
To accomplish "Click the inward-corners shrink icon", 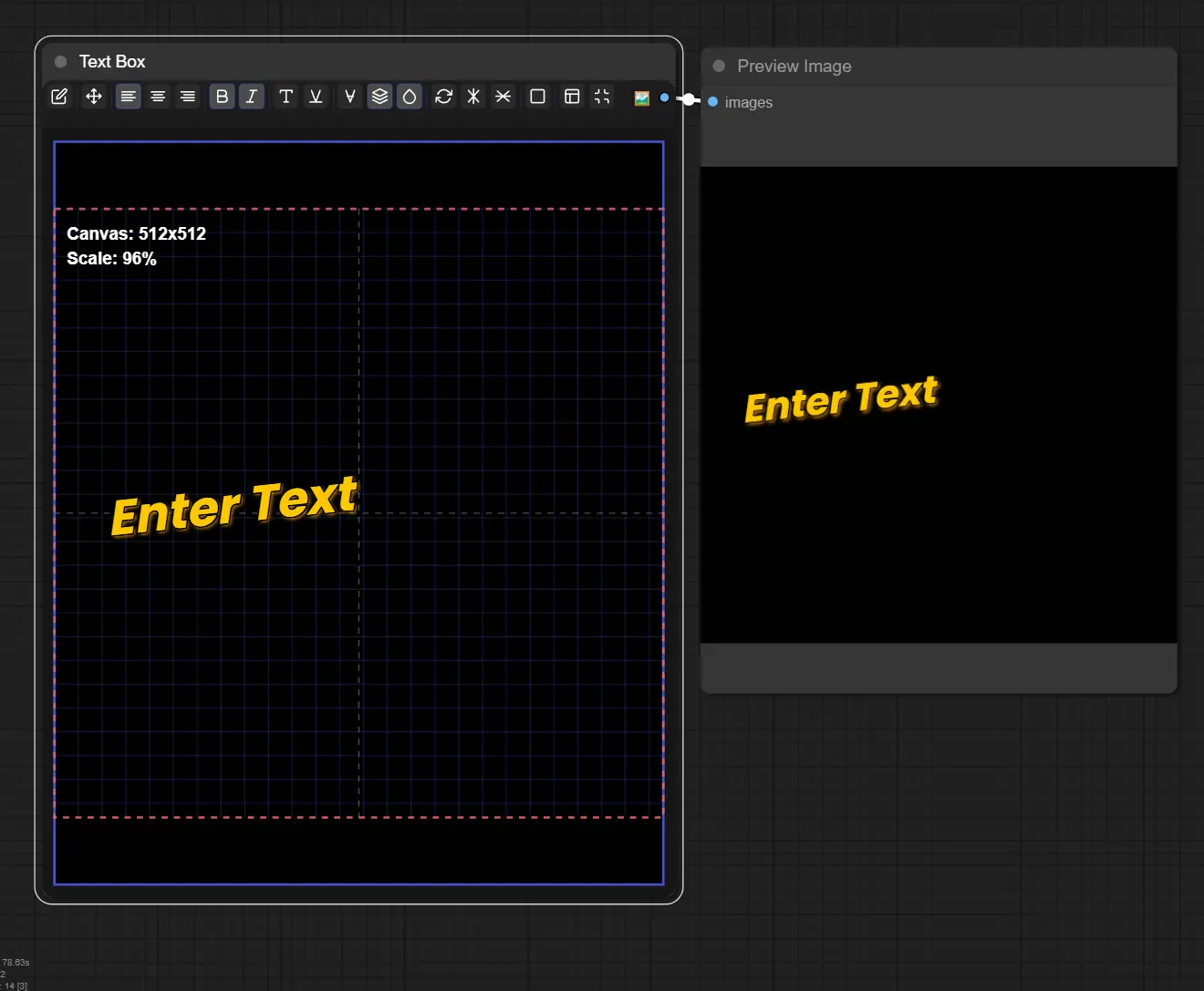I will click(602, 97).
